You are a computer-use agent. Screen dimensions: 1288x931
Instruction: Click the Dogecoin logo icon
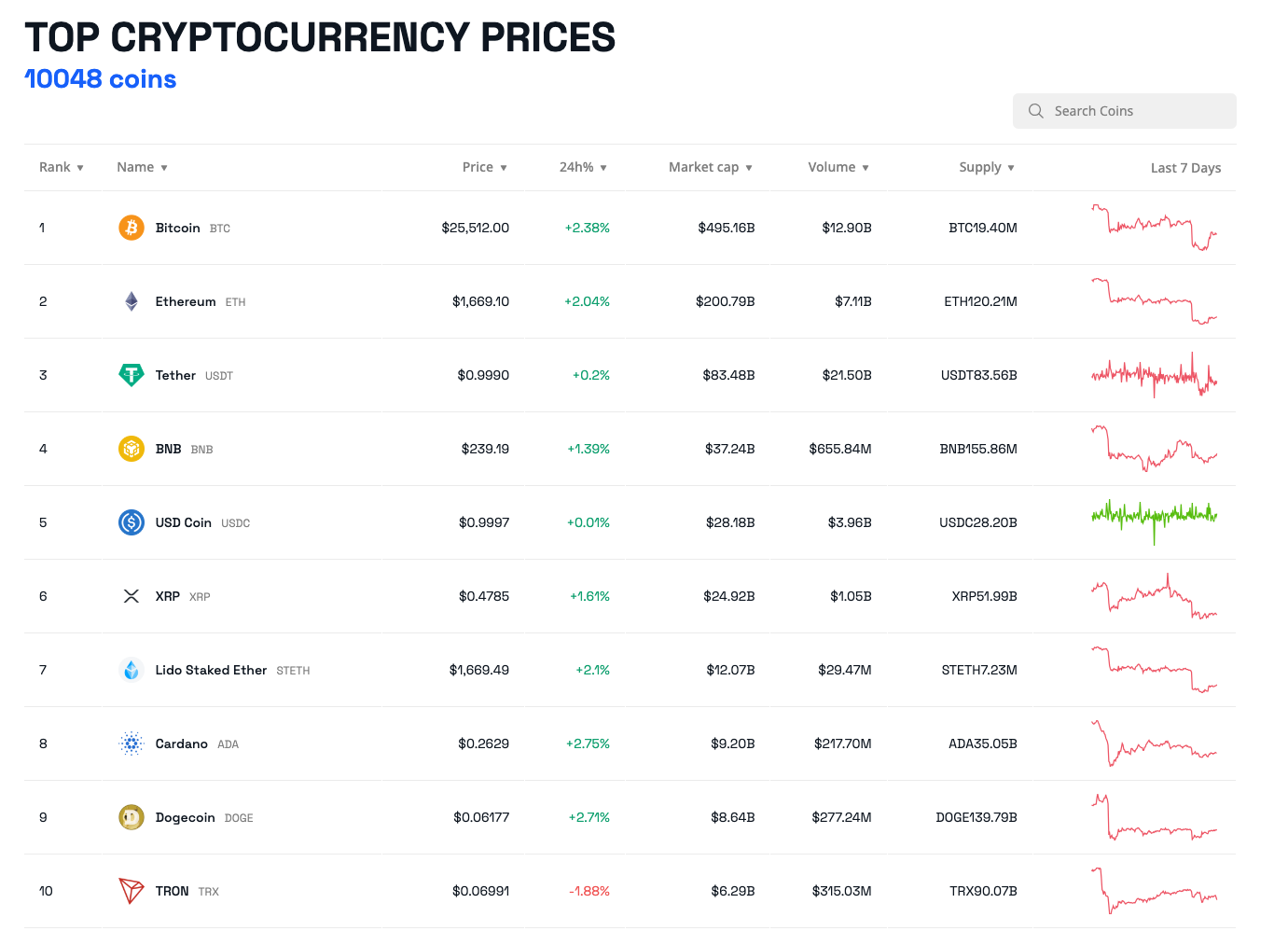click(132, 817)
